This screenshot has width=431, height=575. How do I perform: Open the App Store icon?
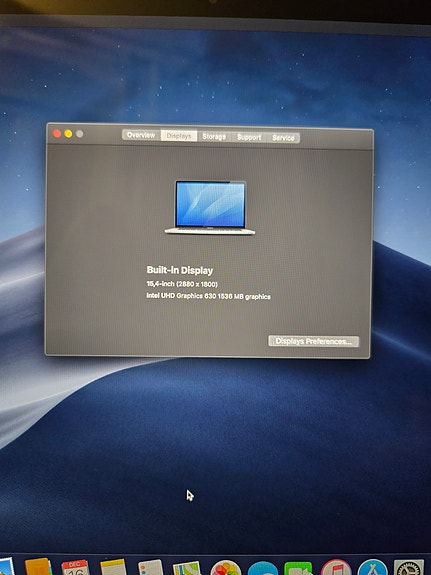coord(372,568)
